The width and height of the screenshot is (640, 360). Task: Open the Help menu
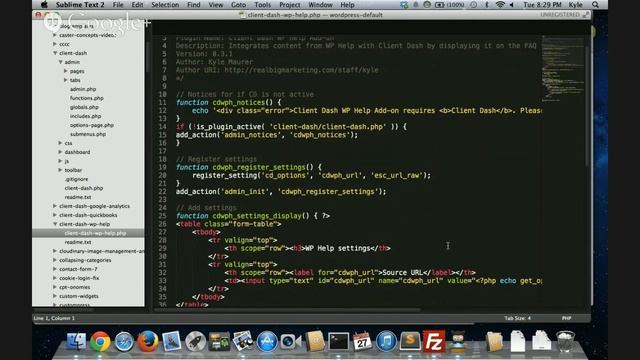point(347,5)
